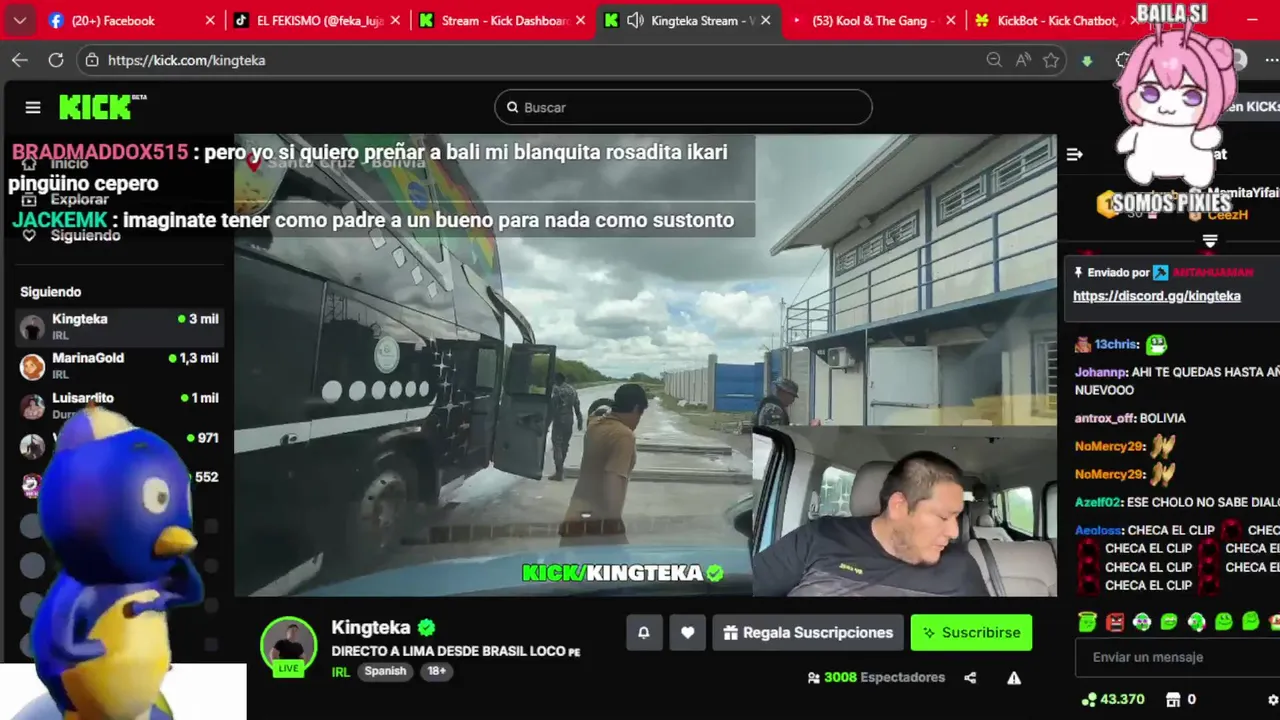Screen dimensions: 1280x720
Task: Insert the red angry face emote
Action: tap(1115, 622)
